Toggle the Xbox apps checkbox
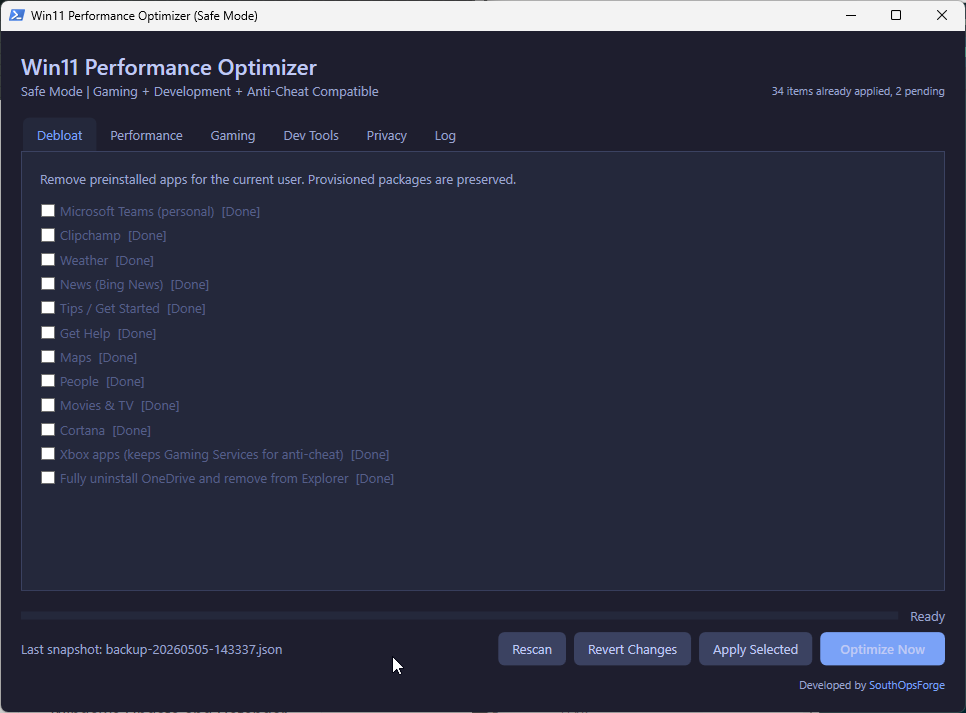966x713 pixels. [x=47, y=454]
